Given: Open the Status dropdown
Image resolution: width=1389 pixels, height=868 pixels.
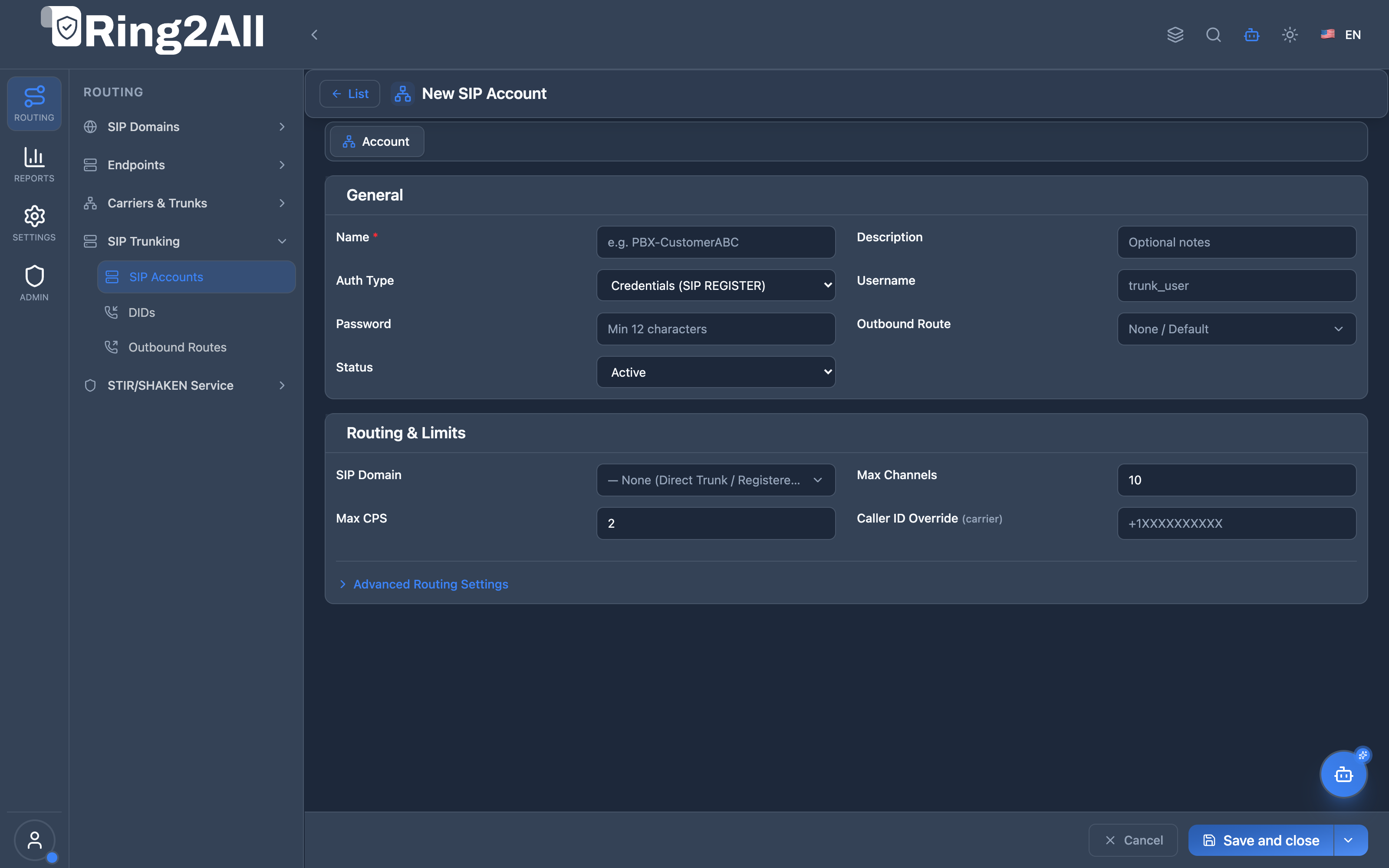Looking at the screenshot, I should click(x=716, y=372).
